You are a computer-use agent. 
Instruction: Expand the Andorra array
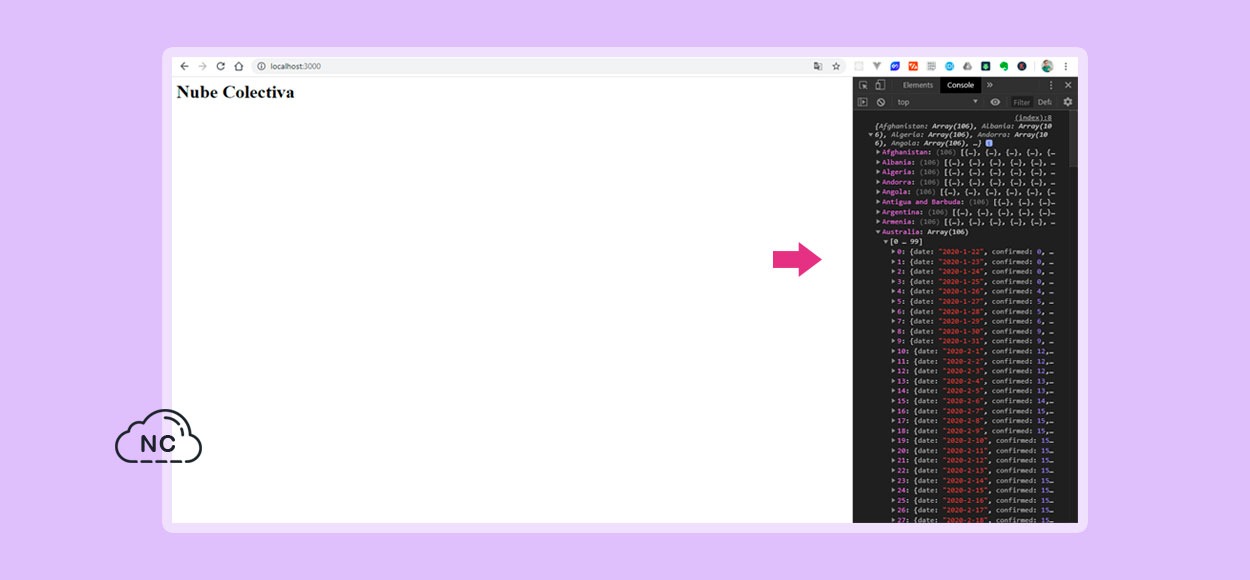[879, 182]
